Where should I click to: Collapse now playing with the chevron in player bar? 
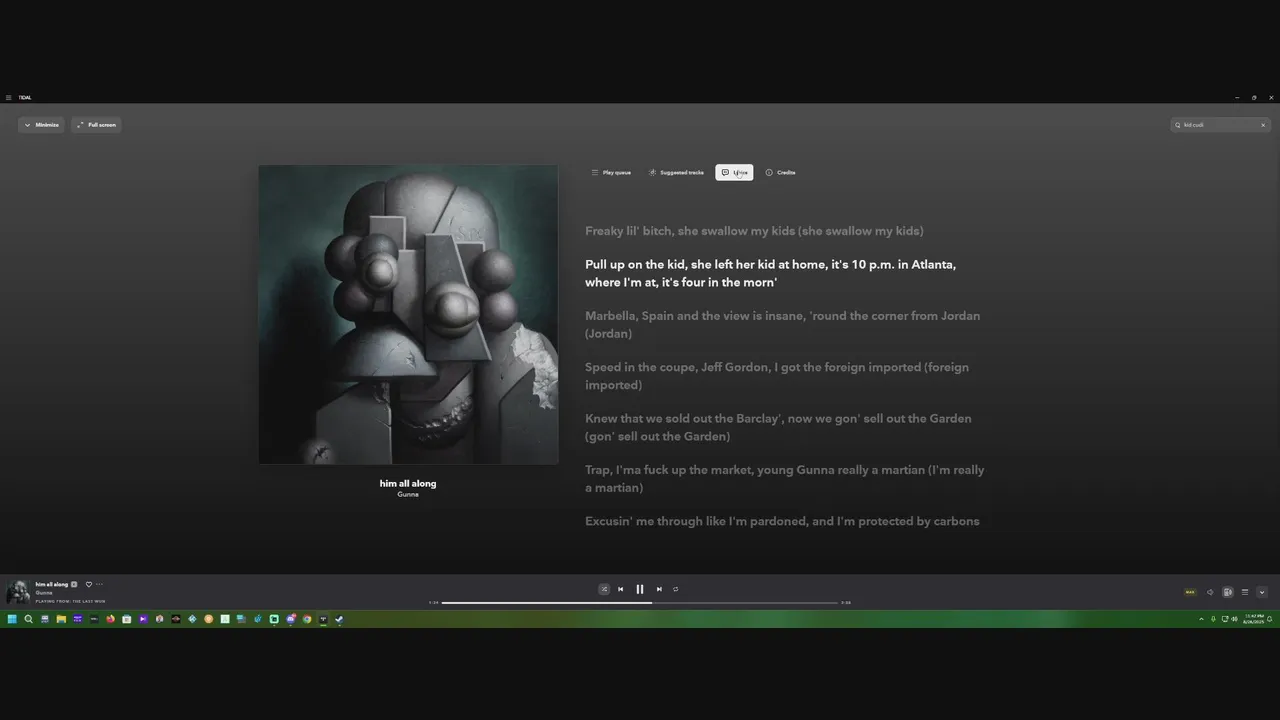pyautogui.click(x=1262, y=592)
